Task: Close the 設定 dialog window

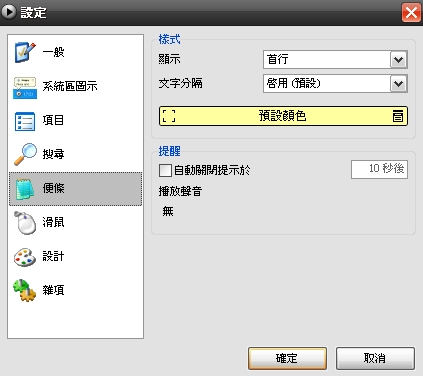Action: pos(411,13)
